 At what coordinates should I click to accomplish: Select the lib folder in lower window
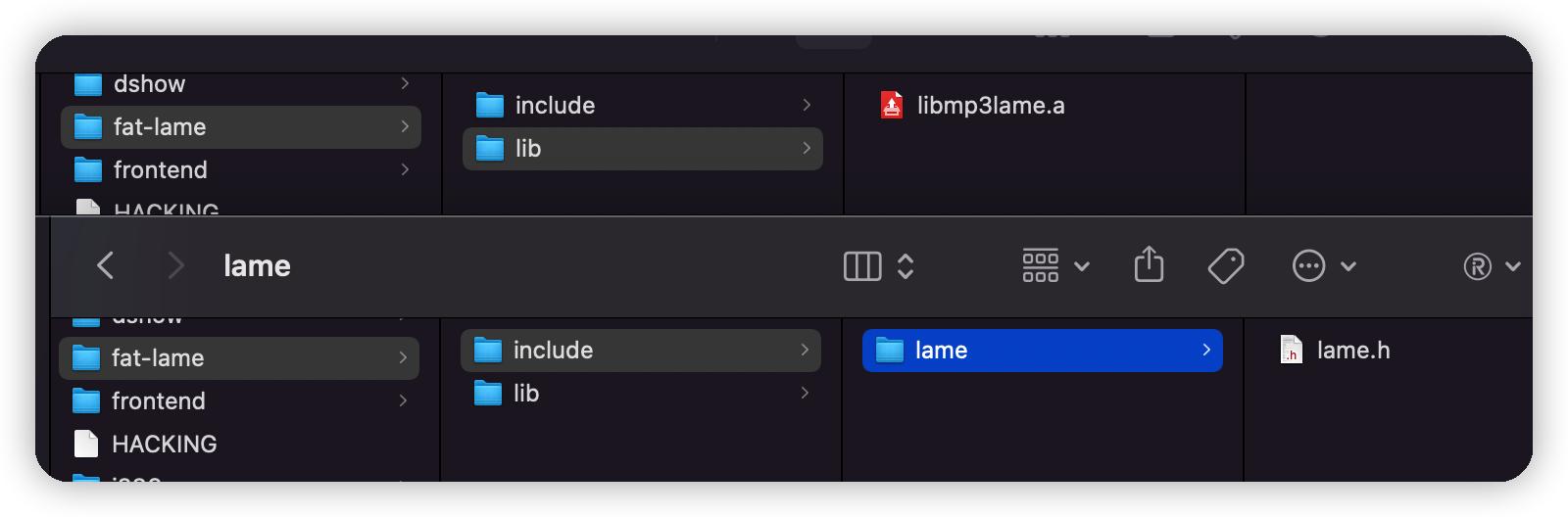tap(526, 394)
